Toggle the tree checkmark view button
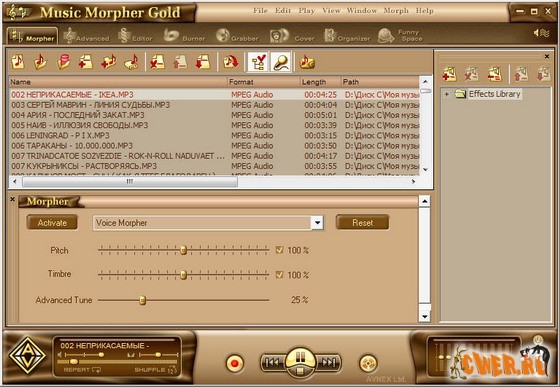Viewport: 560px width, 387px height. (x=258, y=62)
